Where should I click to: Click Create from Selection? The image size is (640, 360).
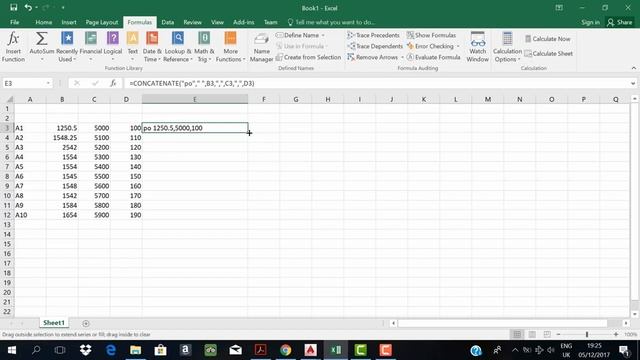309,58
